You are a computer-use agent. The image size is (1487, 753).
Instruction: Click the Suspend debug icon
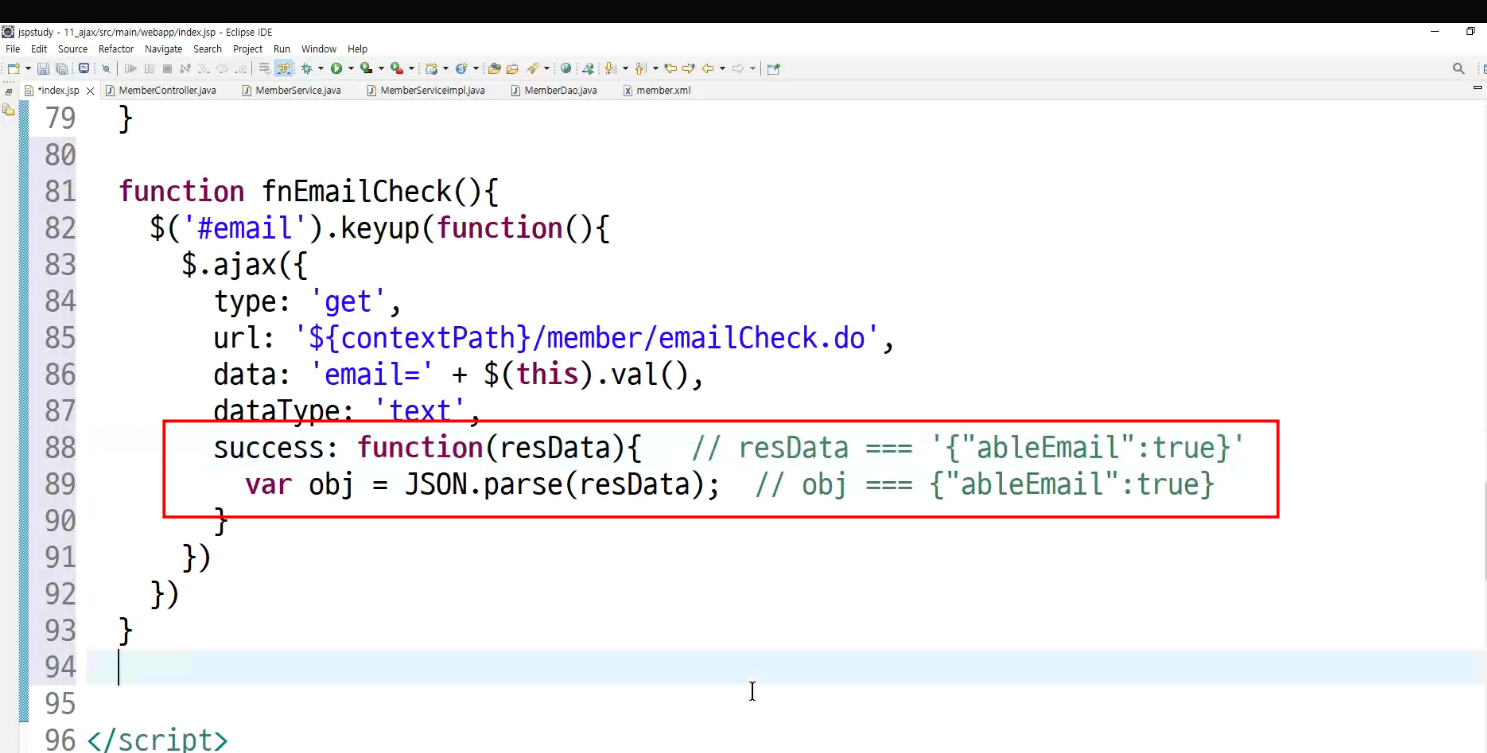click(x=149, y=69)
